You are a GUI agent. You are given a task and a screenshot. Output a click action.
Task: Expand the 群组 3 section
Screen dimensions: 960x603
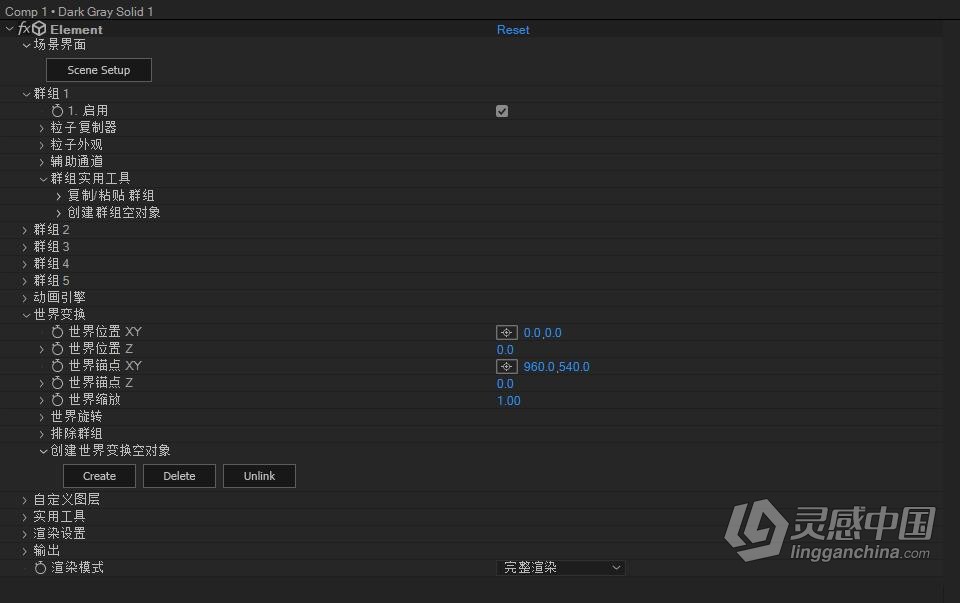pos(24,247)
